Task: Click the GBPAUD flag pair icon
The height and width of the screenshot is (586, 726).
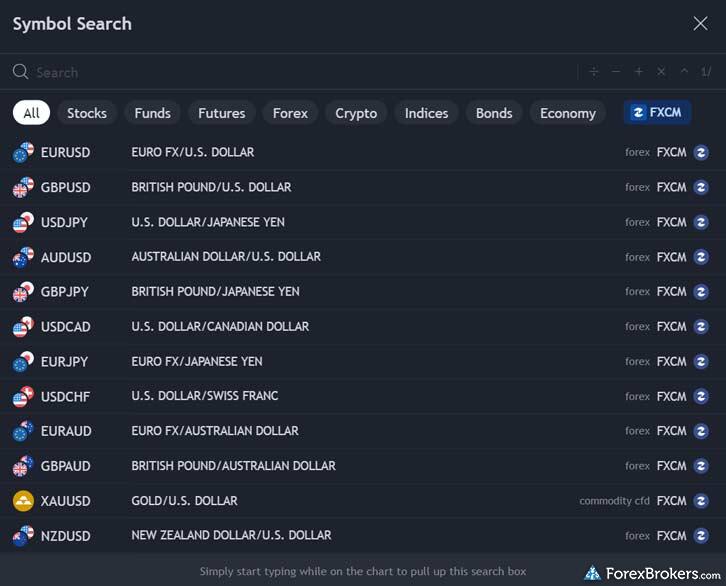Action: click(23, 466)
